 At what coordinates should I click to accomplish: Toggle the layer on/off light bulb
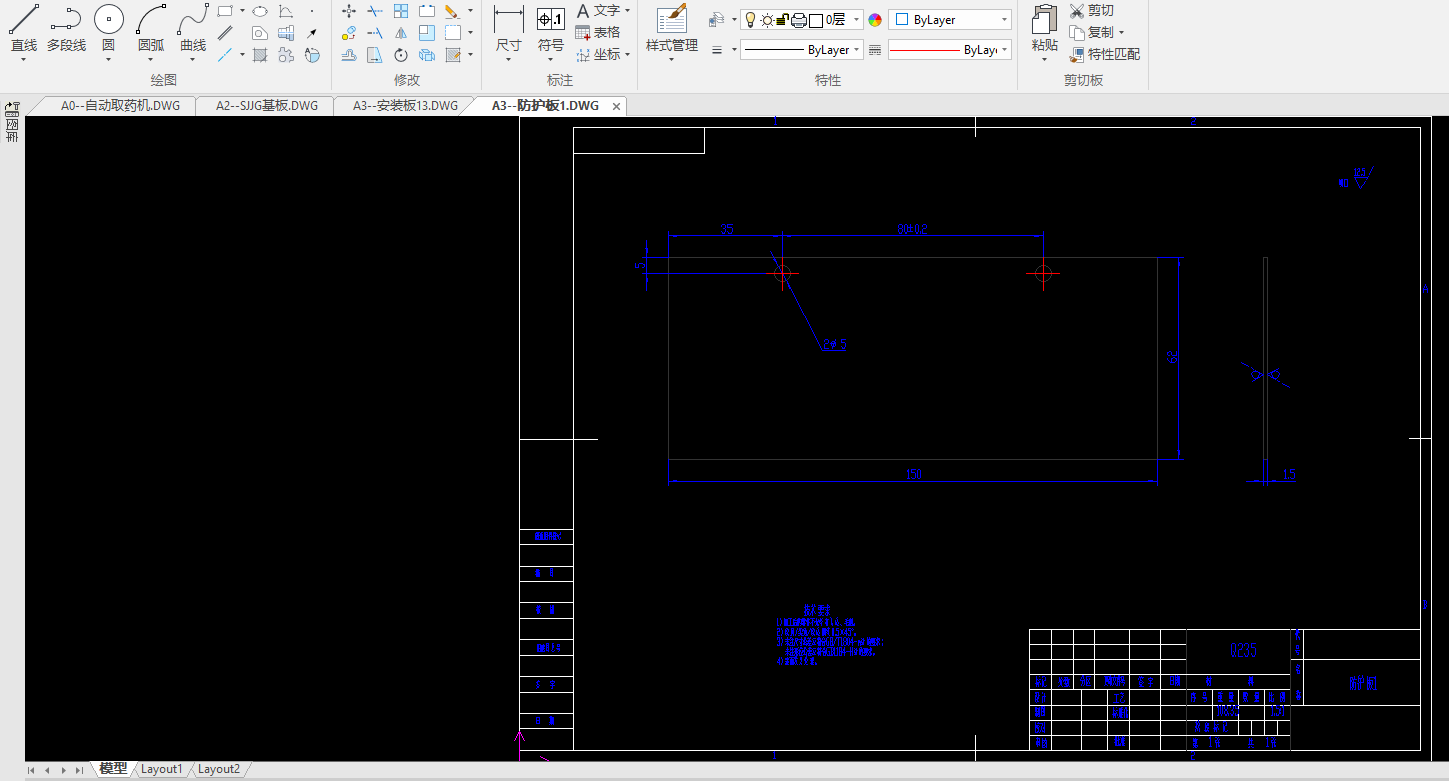751,19
